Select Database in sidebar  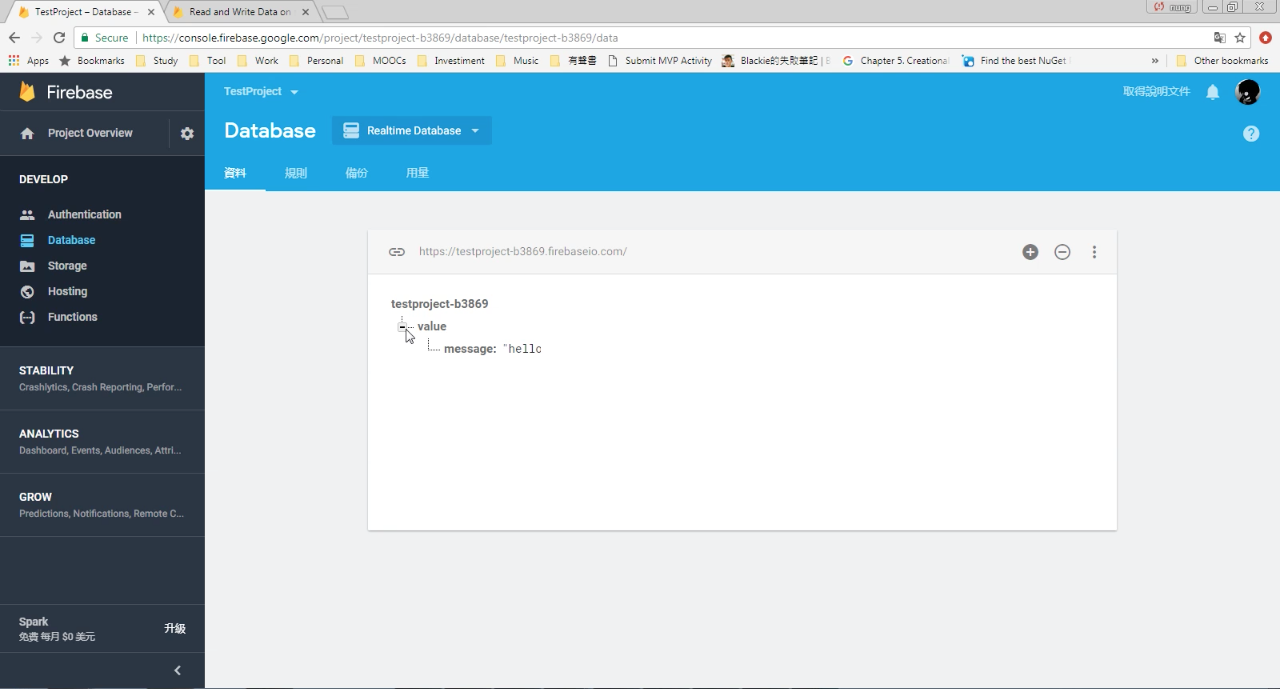coord(71,240)
